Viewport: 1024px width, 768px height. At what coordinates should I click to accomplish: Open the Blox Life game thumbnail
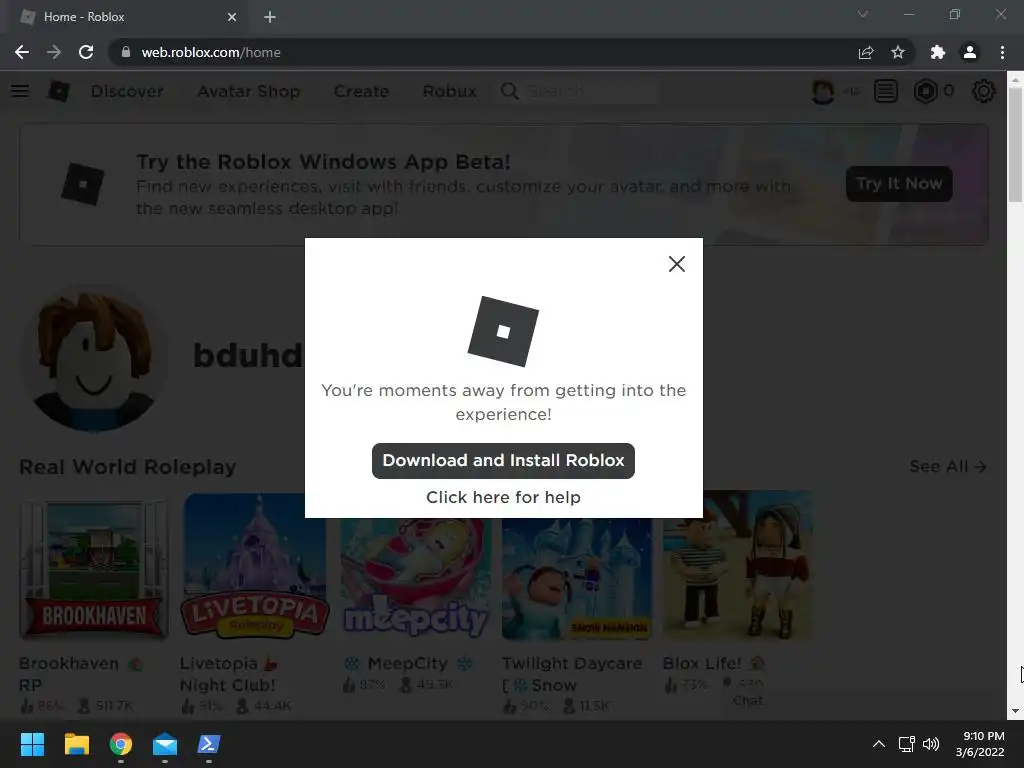tap(737, 566)
